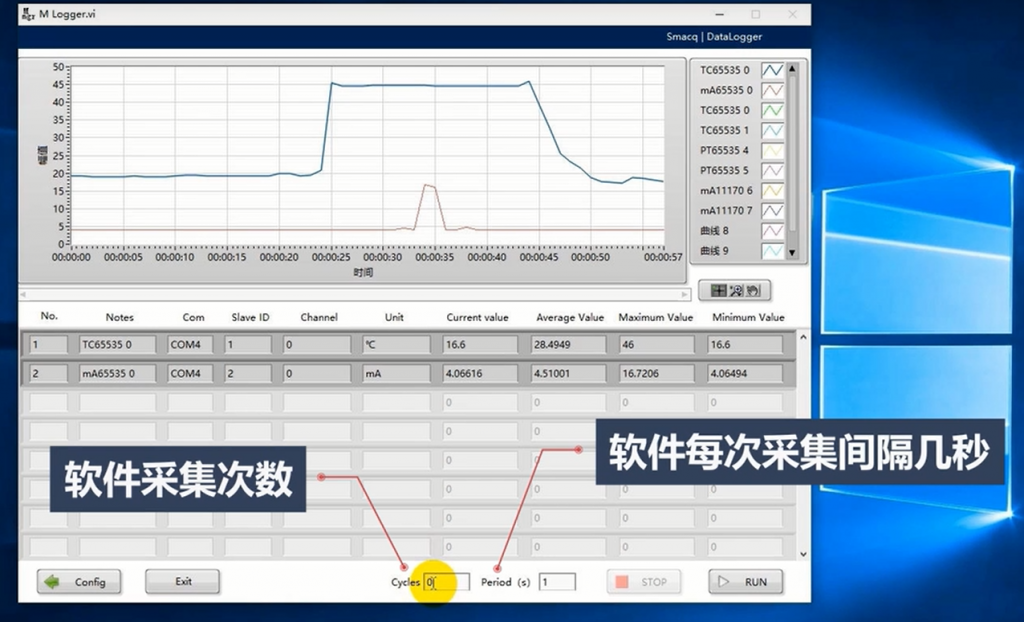This screenshot has height=622, width=1024.
Task: Activate the hand pan tool in graph palette
Action: click(x=754, y=291)
